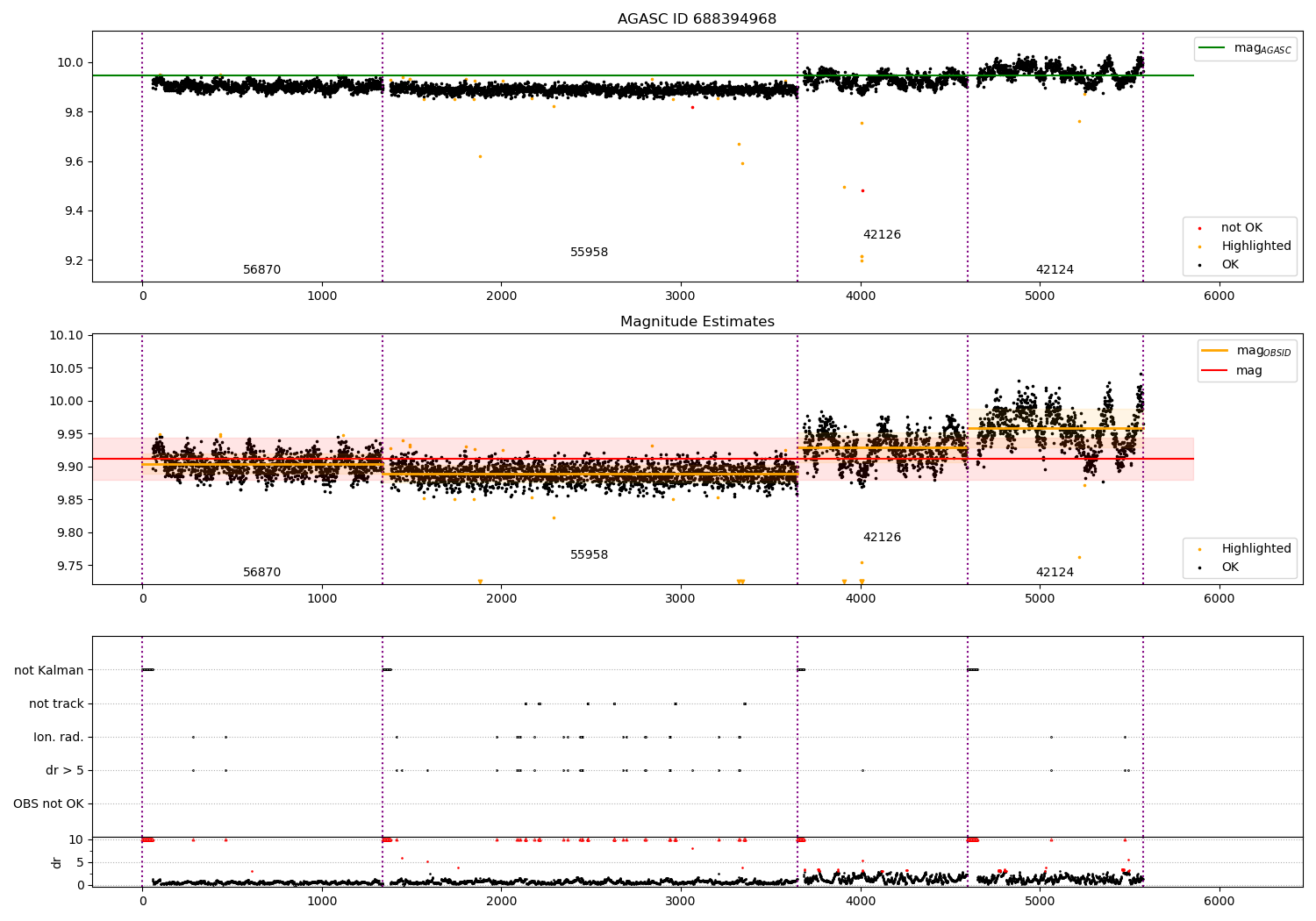Click y-axis tick 9.80 in Magnitude Estimates plot

pyautogui.click(x=70, y=533)
